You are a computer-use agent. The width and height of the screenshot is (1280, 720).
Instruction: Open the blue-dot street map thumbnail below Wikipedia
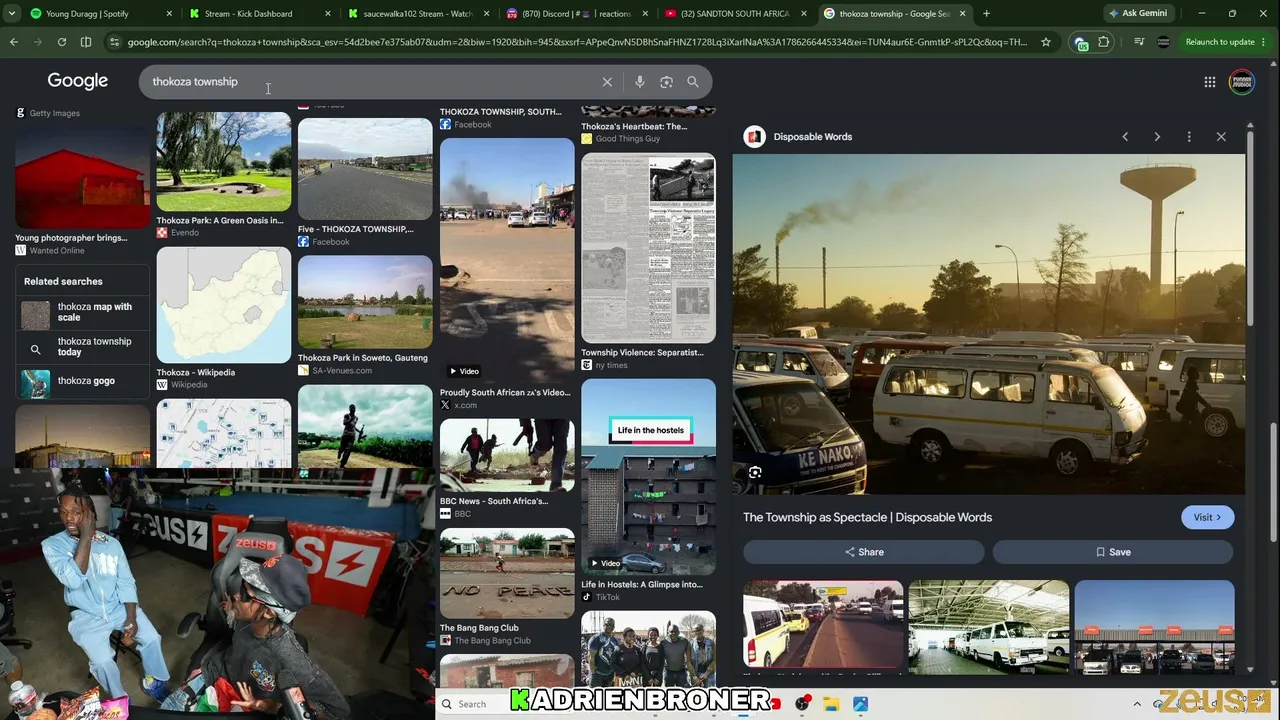pyautogui.click(x=224, y=433)
